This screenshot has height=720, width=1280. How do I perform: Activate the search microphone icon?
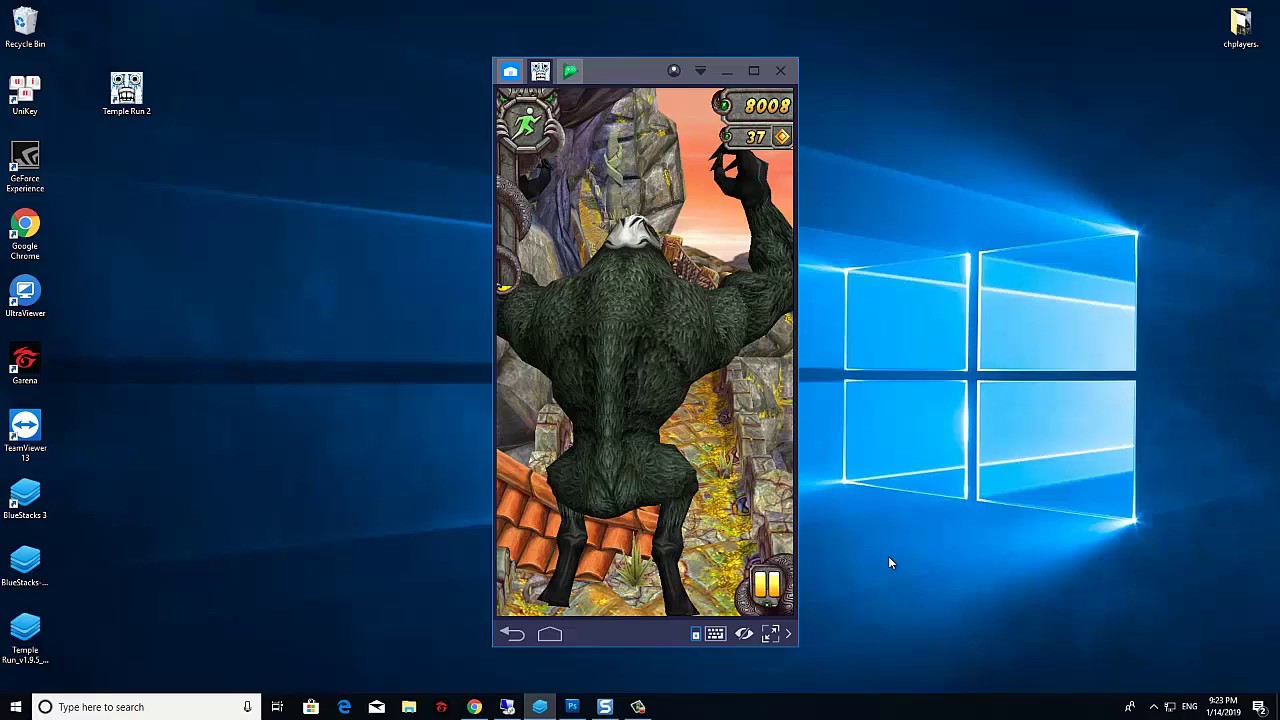pos(247,707)
